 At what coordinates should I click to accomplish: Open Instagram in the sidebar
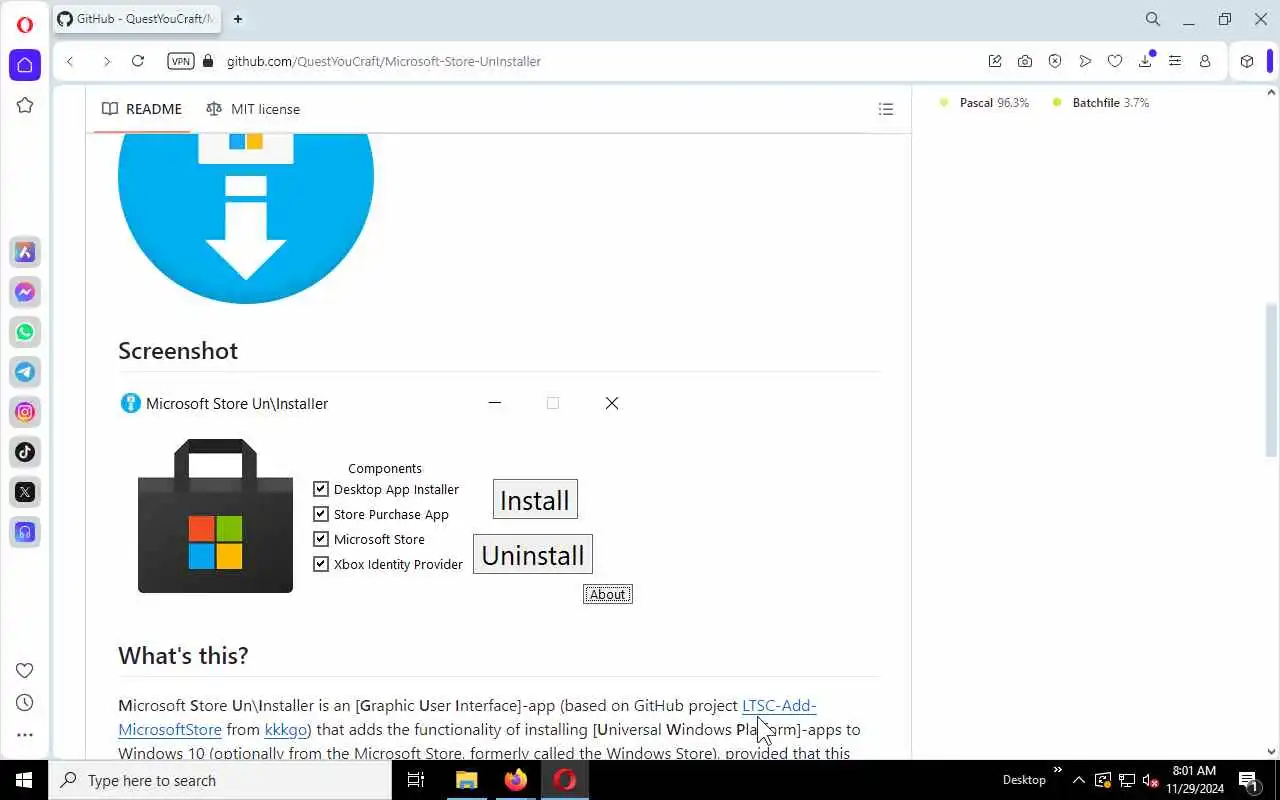point(25,412)
